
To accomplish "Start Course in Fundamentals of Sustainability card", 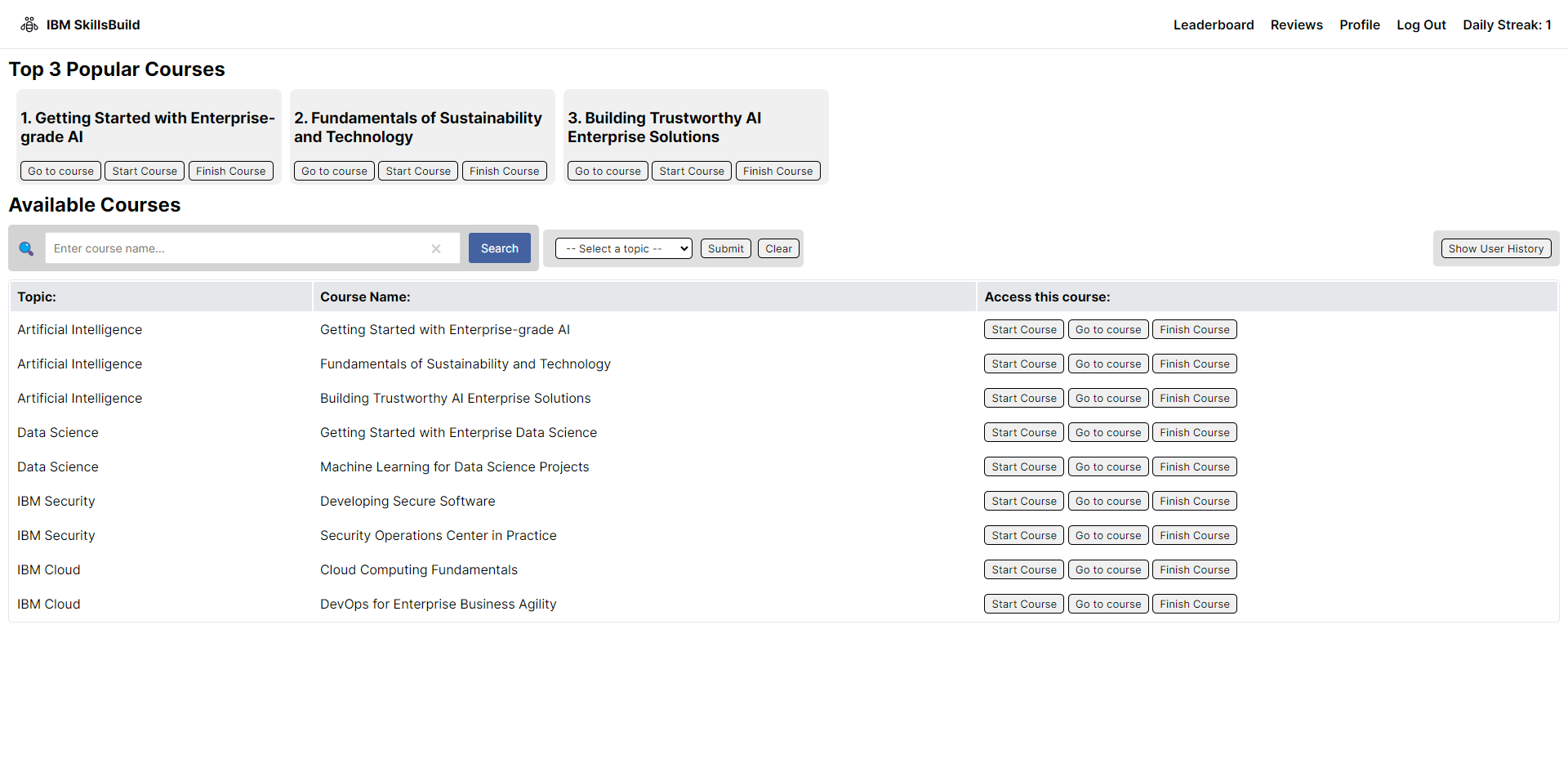I will pyautogui.click(x=418, y=171).
